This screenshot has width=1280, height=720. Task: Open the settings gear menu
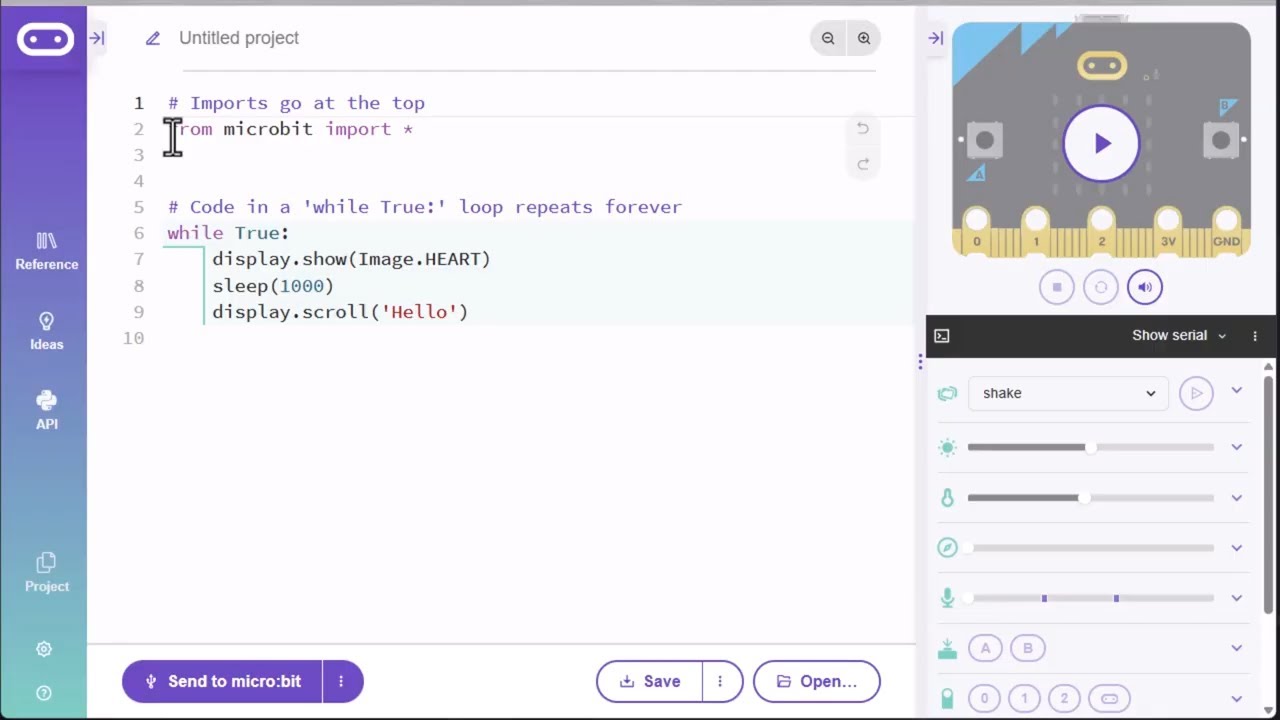pyautogui.click(x=44, y=649)
